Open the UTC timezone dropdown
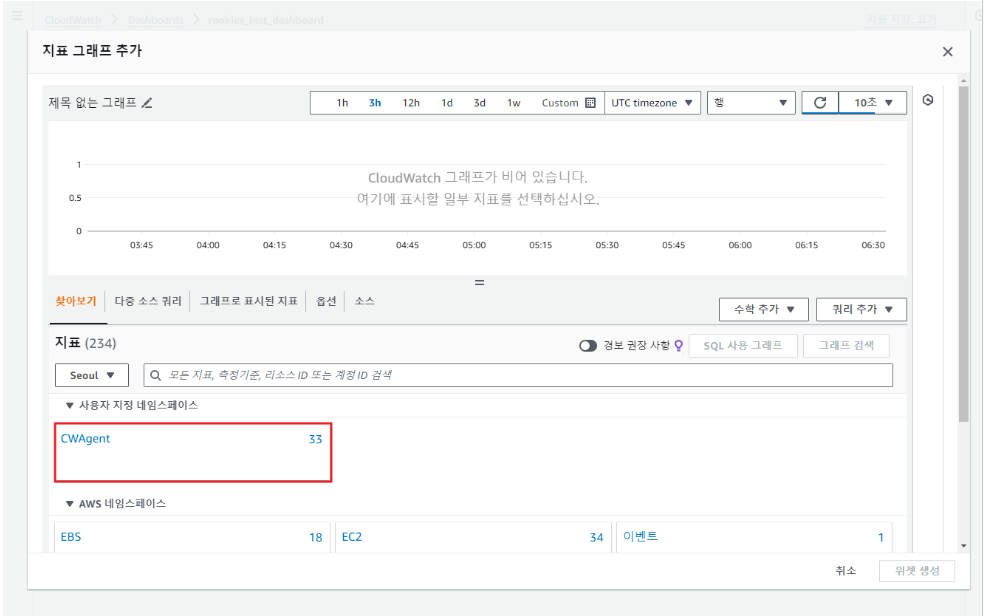984x616 pixels. (x=651, y=103)
